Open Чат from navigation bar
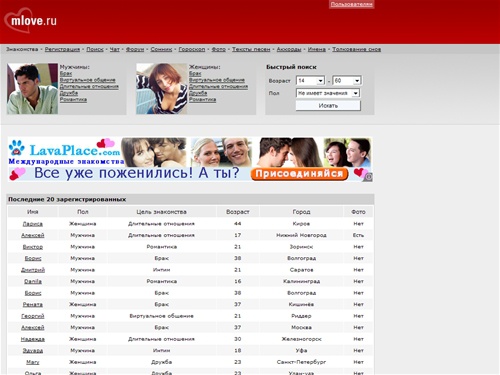 tap(115, 49)
